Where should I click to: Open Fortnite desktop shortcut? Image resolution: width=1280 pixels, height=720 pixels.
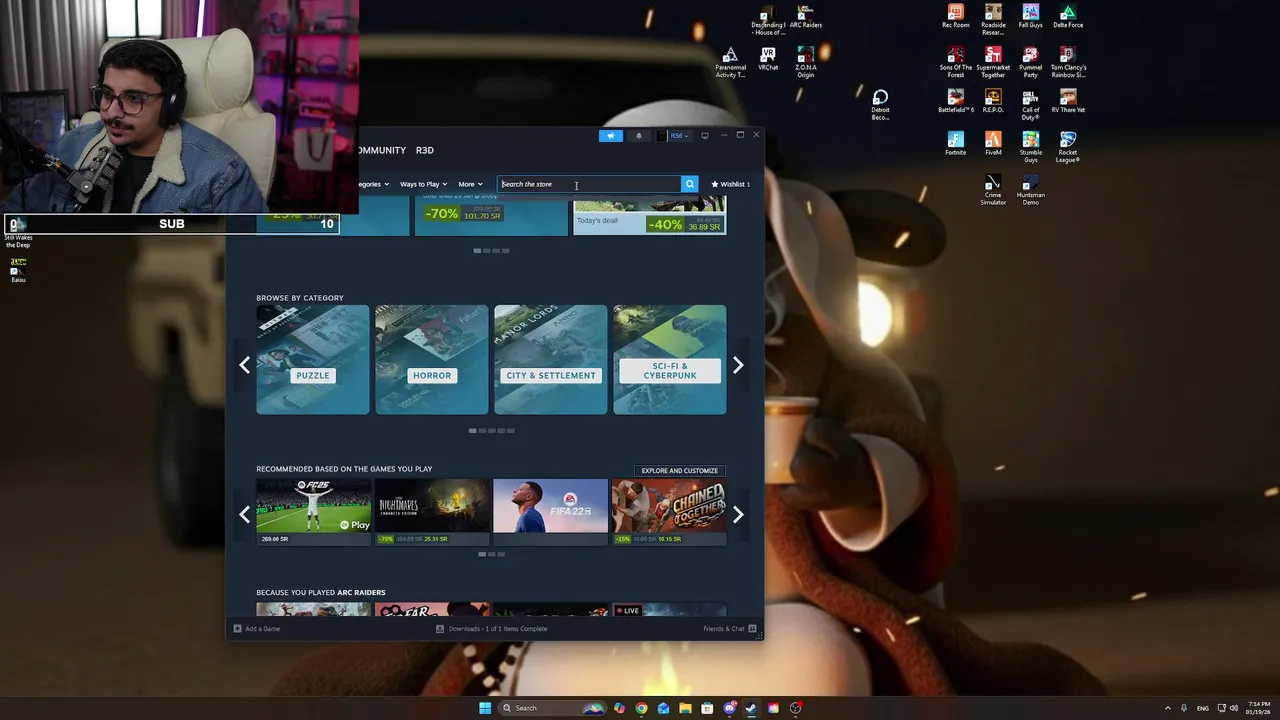click(x=956, y=144)
